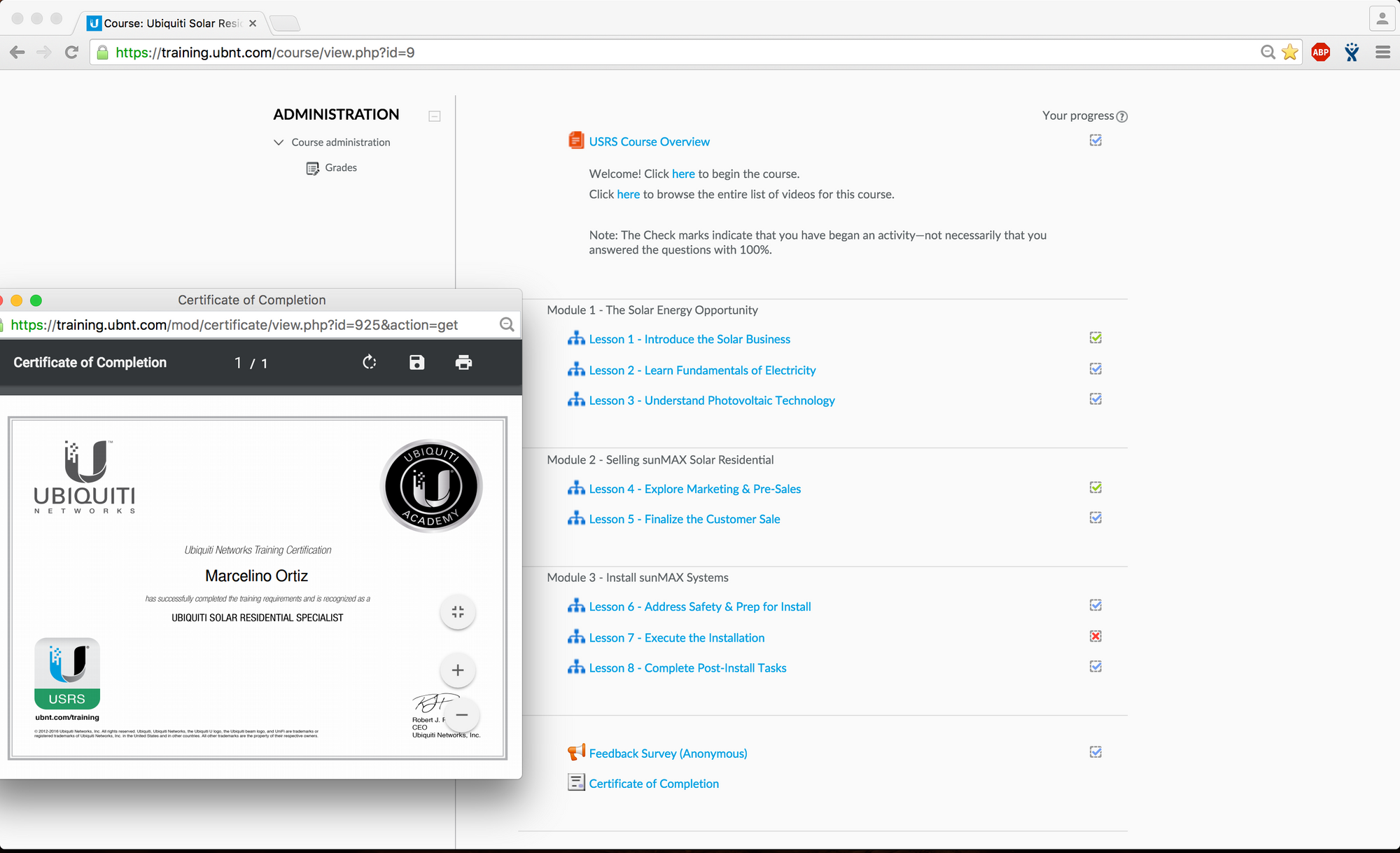Open the USRS Course Overview link
Screen dimensions: 1400x853
650,141
